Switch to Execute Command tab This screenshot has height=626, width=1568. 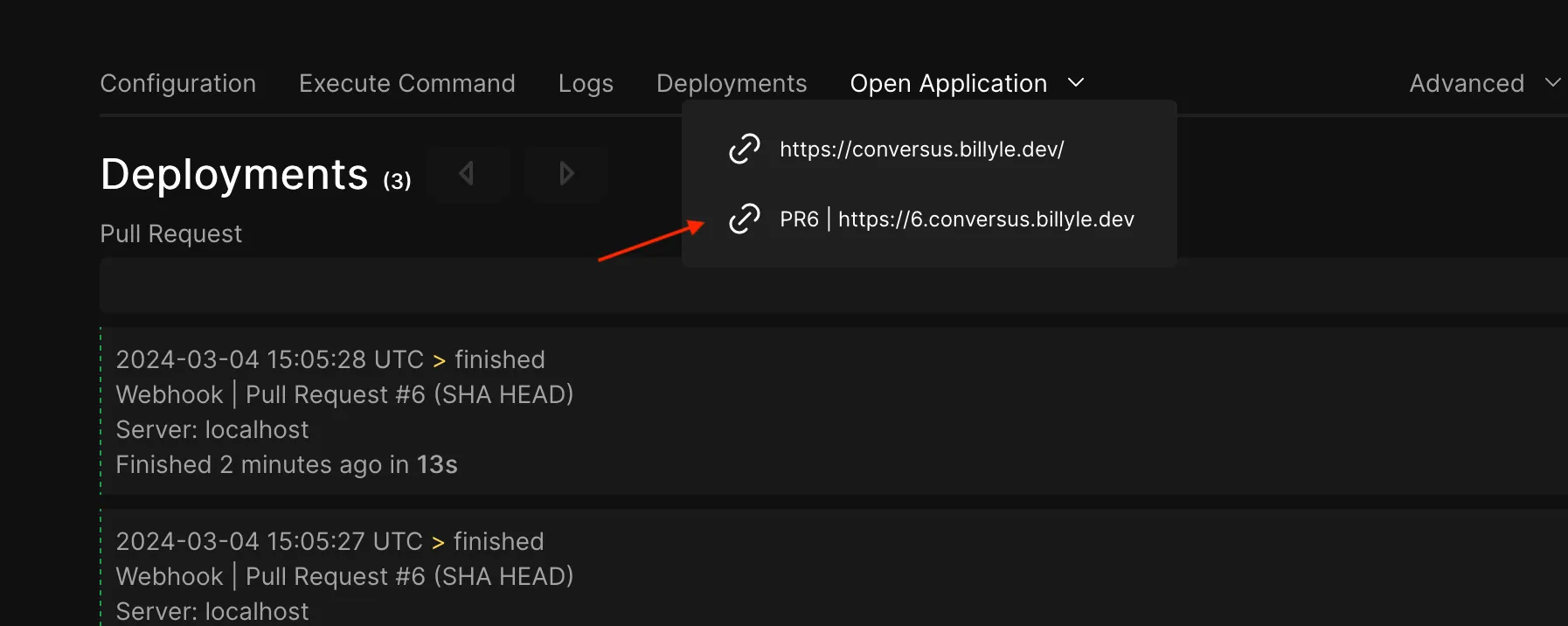[406, 83]
